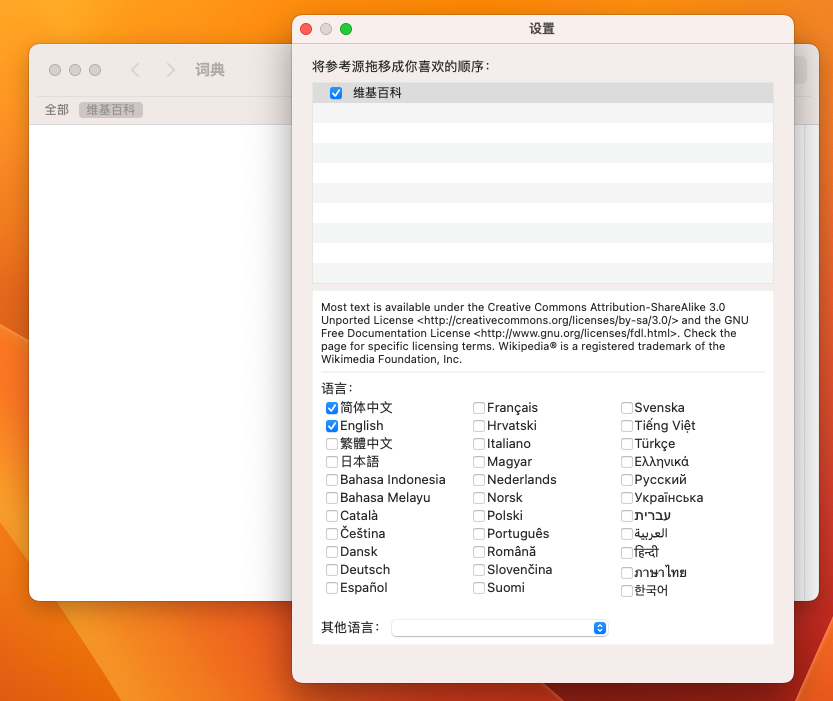Uncheck the English language checkbox
833x701 pixels.
pos(332,426)
